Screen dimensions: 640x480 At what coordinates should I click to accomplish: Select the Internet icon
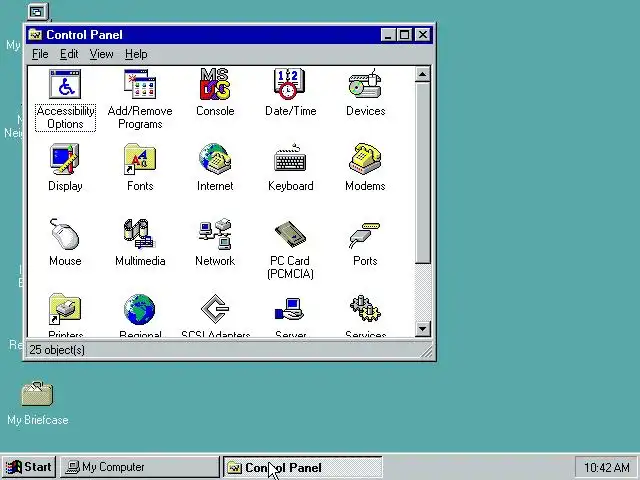[x=215, y=159]
